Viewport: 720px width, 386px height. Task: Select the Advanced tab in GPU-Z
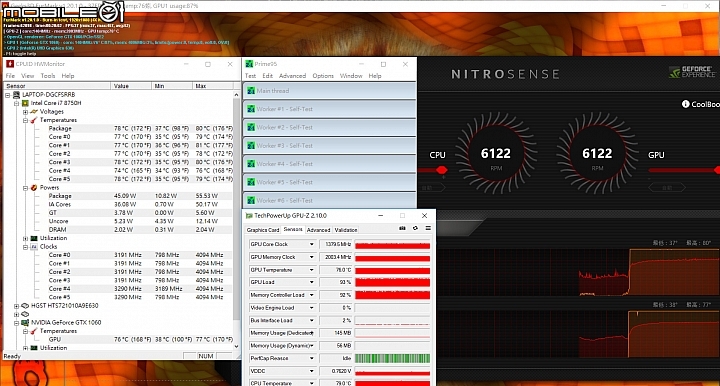point(318,230)
